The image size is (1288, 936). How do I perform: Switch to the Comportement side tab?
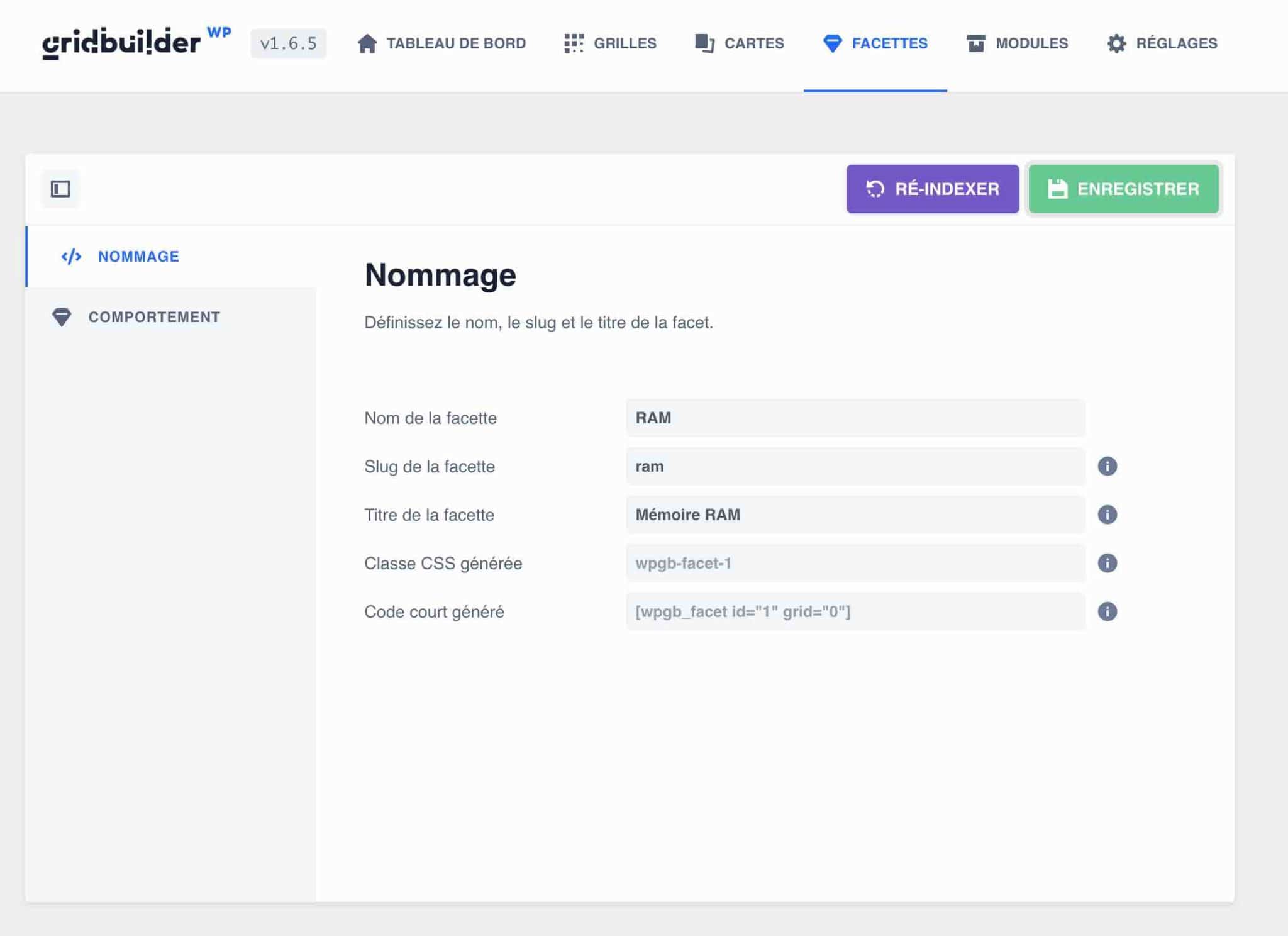pos(171,317)
